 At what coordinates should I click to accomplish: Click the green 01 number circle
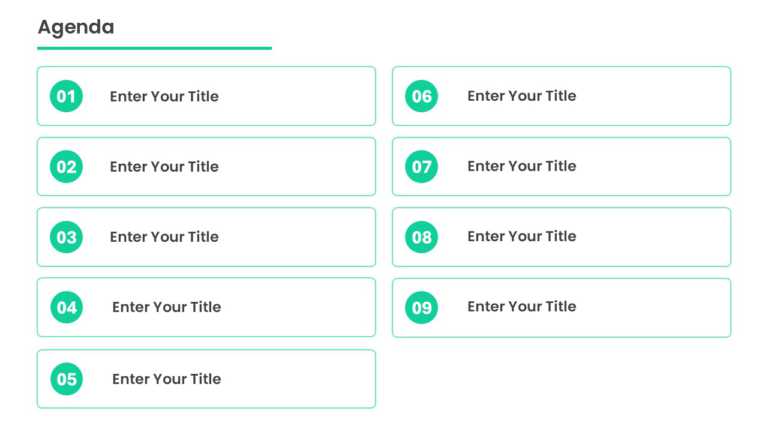pos(66,96)
